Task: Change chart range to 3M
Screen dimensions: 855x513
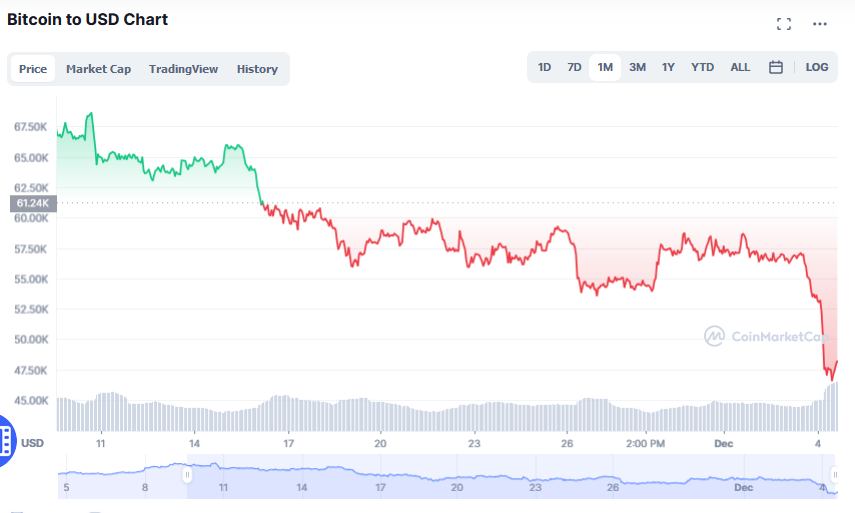Action: pyautogui.click(x=637, y=67)
